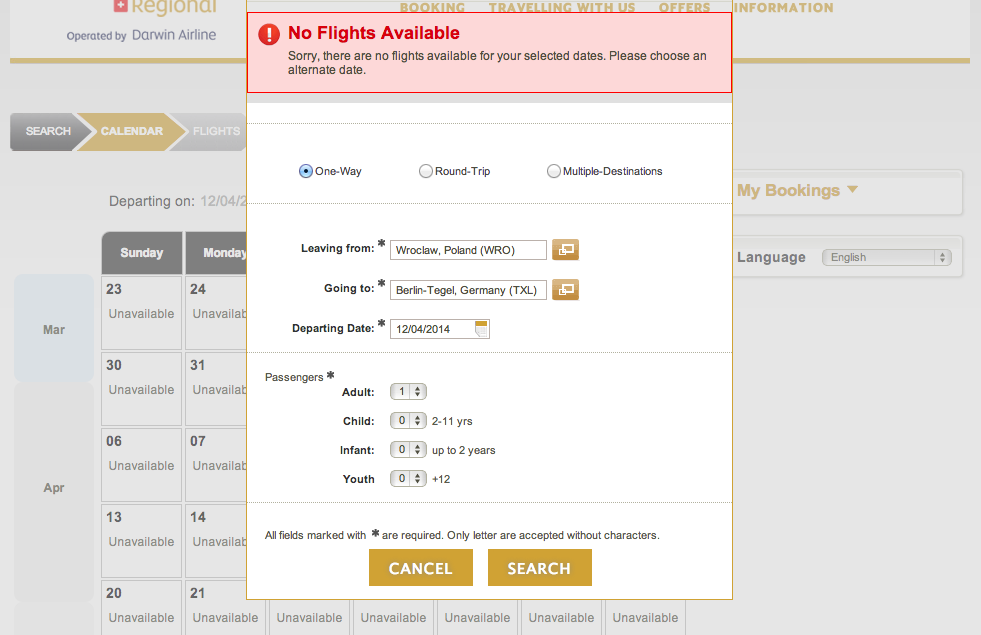Open the Infant passenger count dropdown

click(x=409, y=449)
